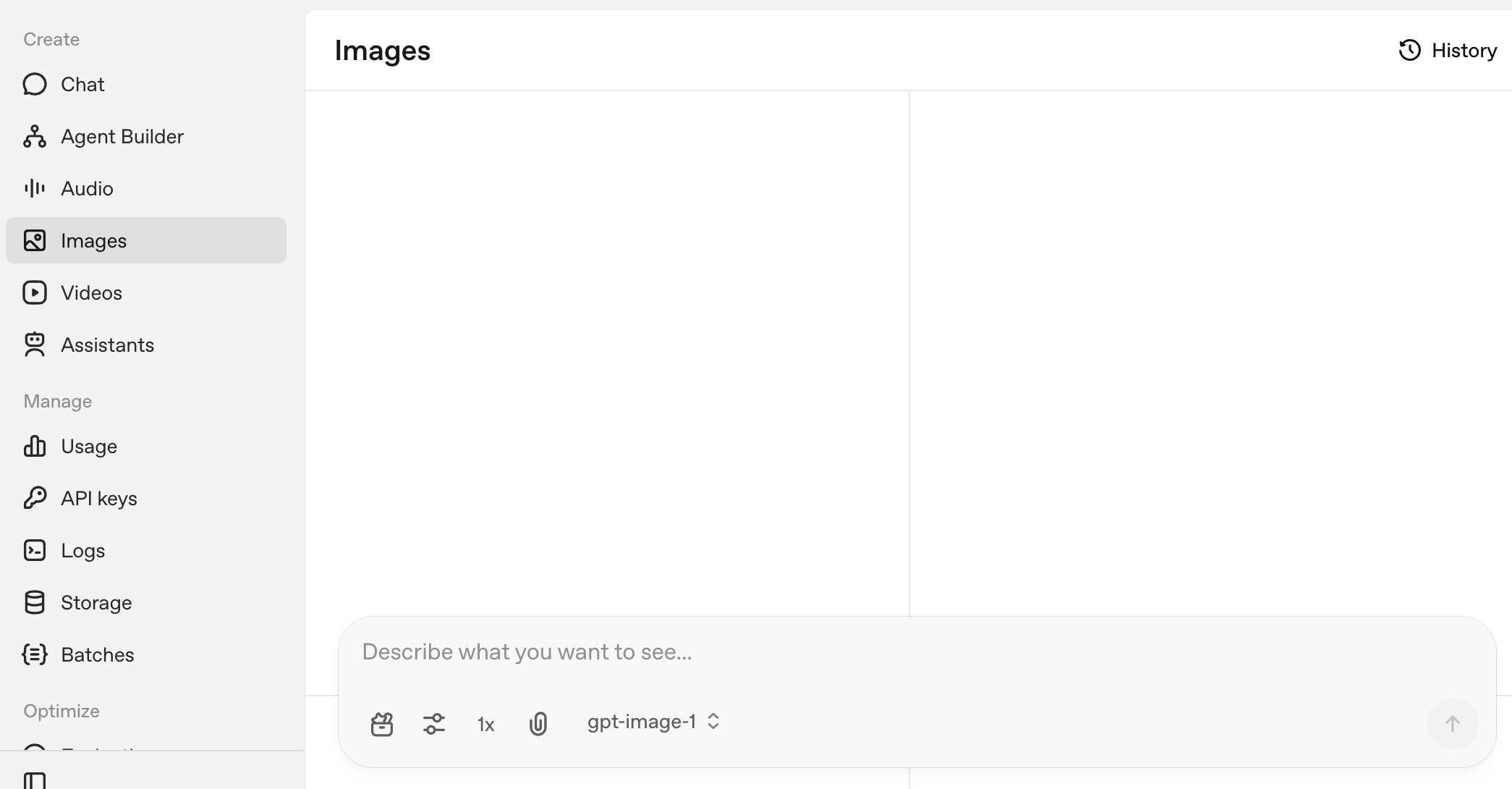This screenshot has height=789, width=1512.
Task: Switch to the Images tab
Action: (x=93, y=240)
